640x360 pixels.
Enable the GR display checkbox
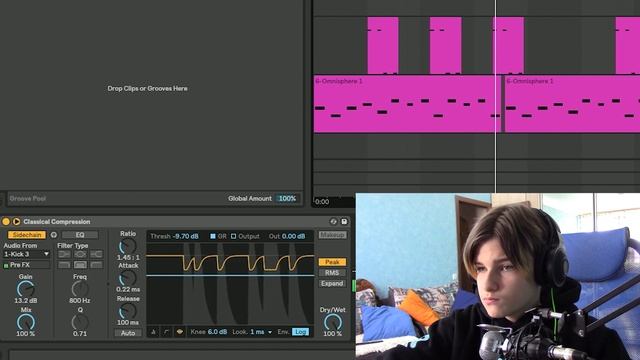[213, 236]
